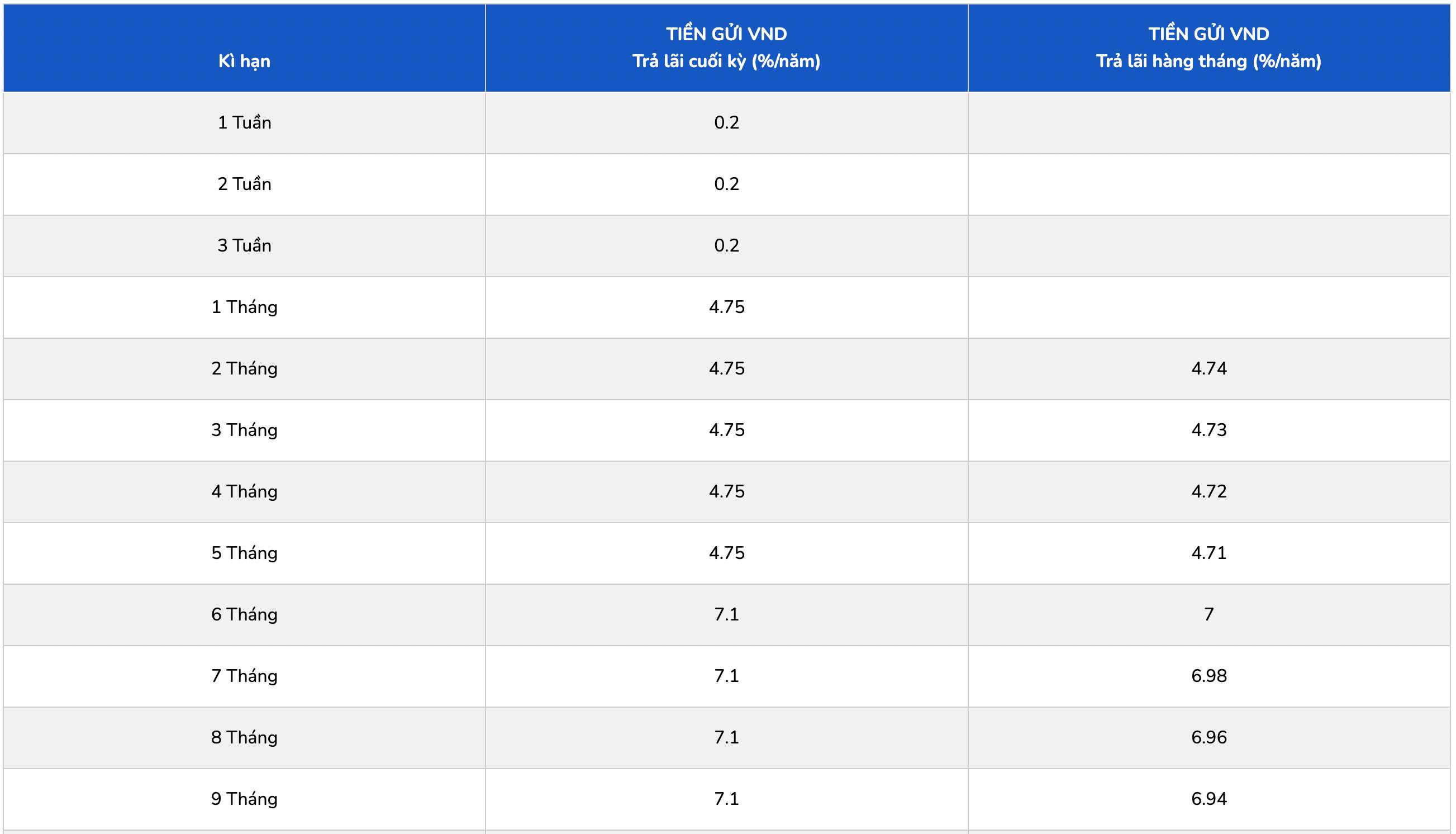Select the '2 Tháng' term cell
1456x834 pixels.
(244, 368)
